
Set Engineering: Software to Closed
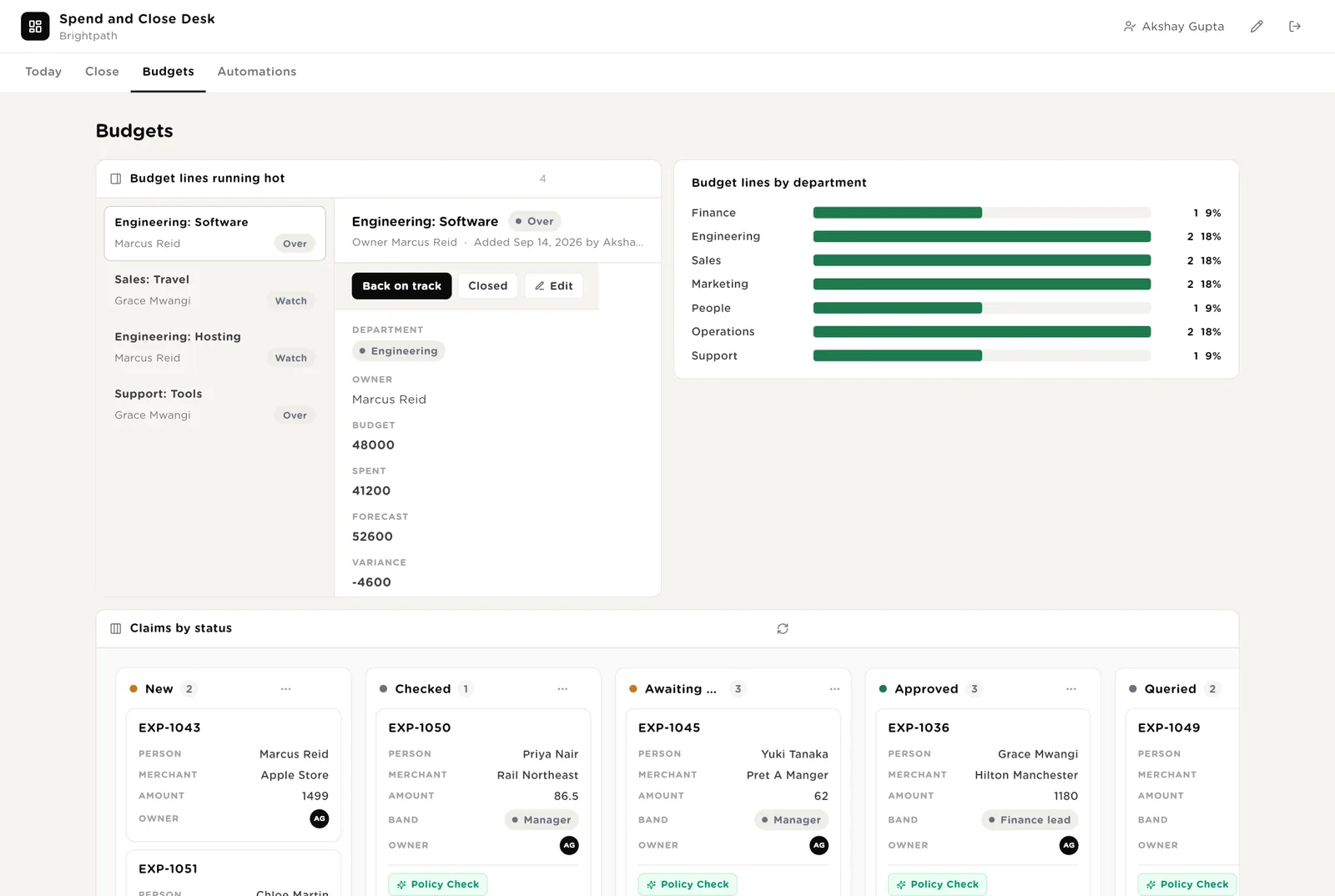coord(488,286)
